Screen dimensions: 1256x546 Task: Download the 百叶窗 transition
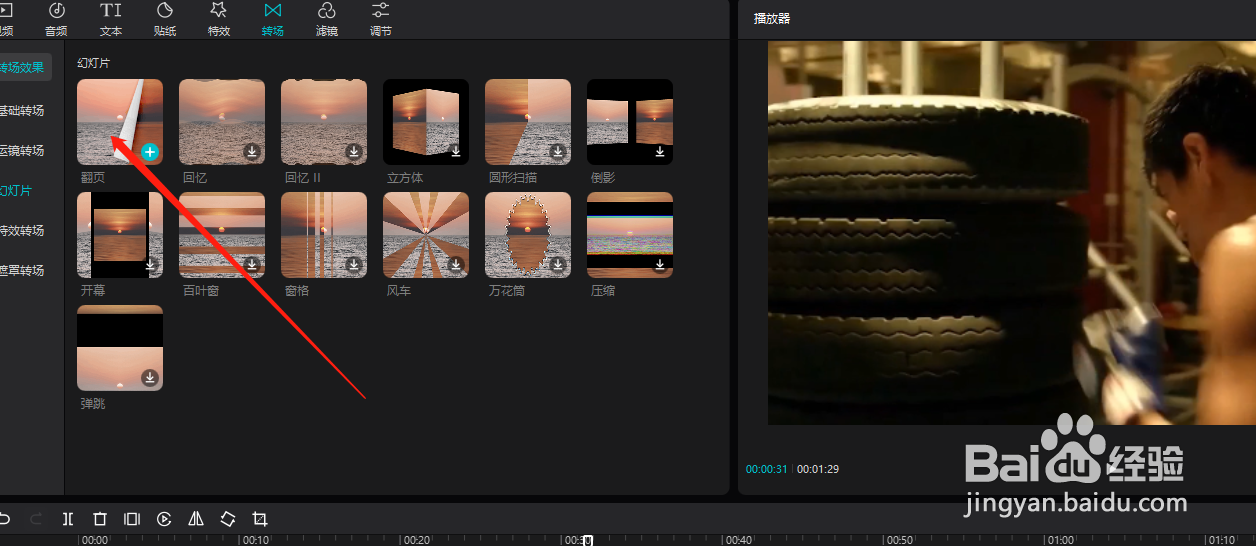pyautogui.click(x=251, y=265)
